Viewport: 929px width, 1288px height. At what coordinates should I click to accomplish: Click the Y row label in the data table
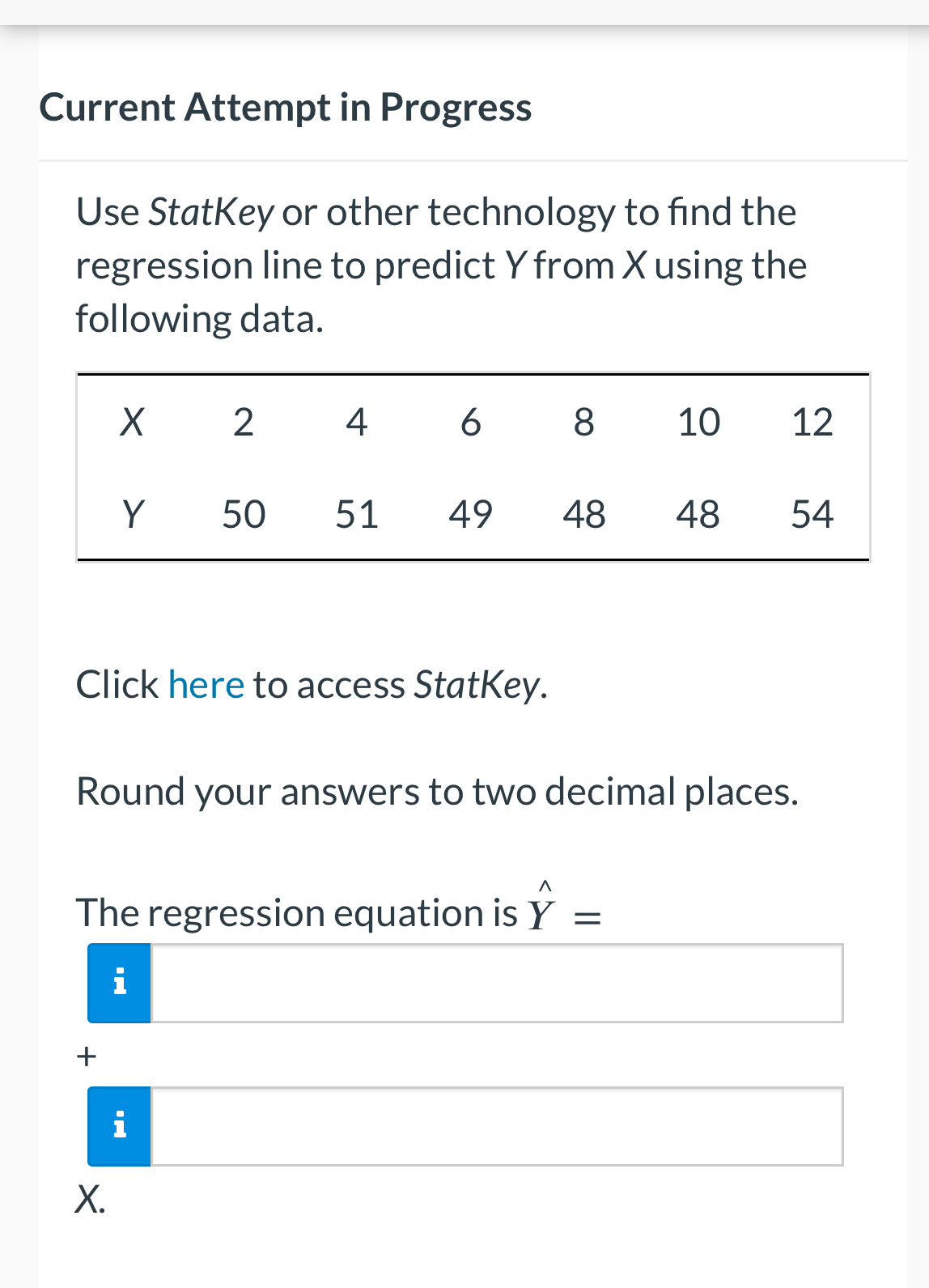(x=134, y=513)
